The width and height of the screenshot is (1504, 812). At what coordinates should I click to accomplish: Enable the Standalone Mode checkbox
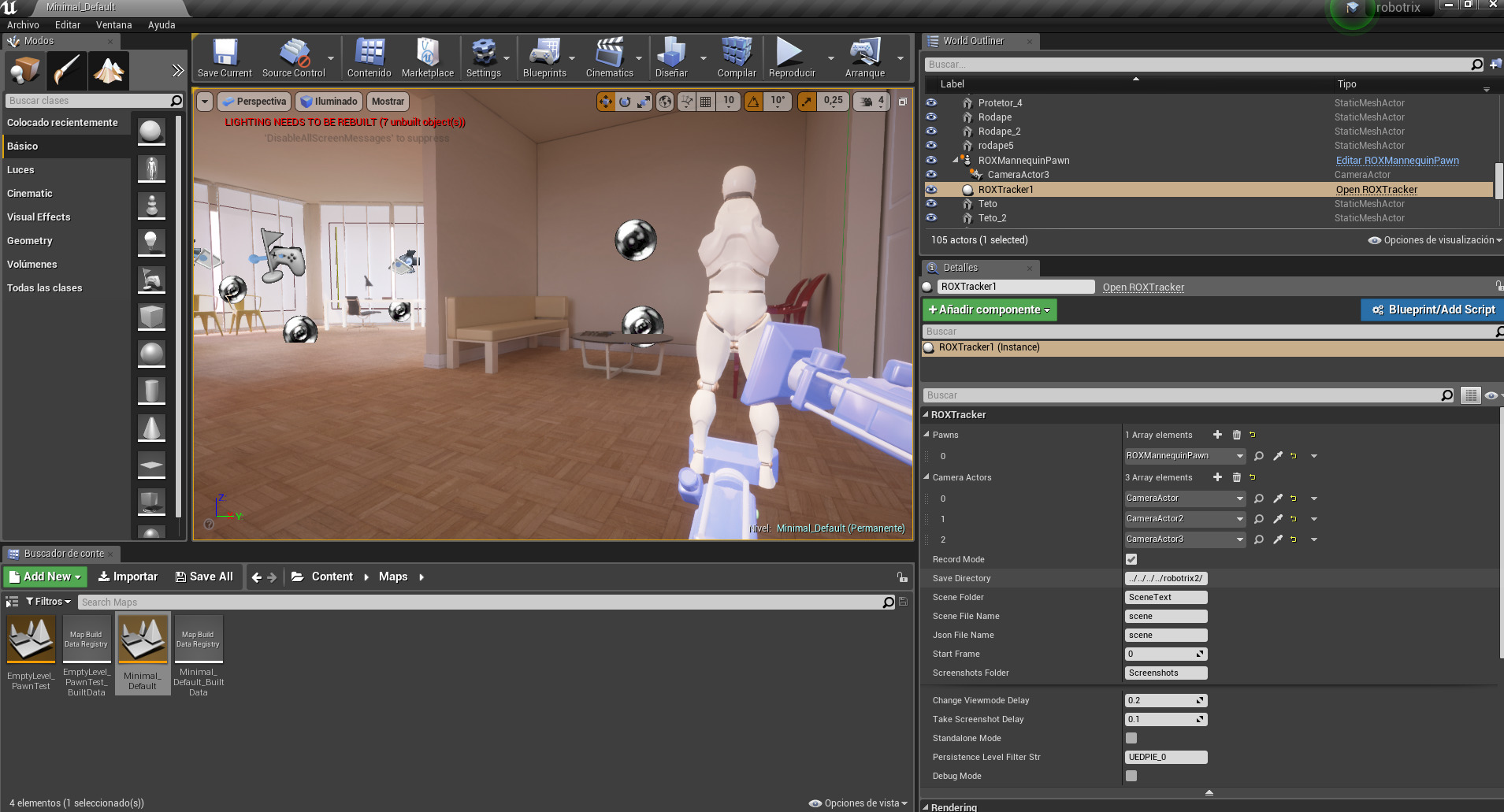point(1131,738)
